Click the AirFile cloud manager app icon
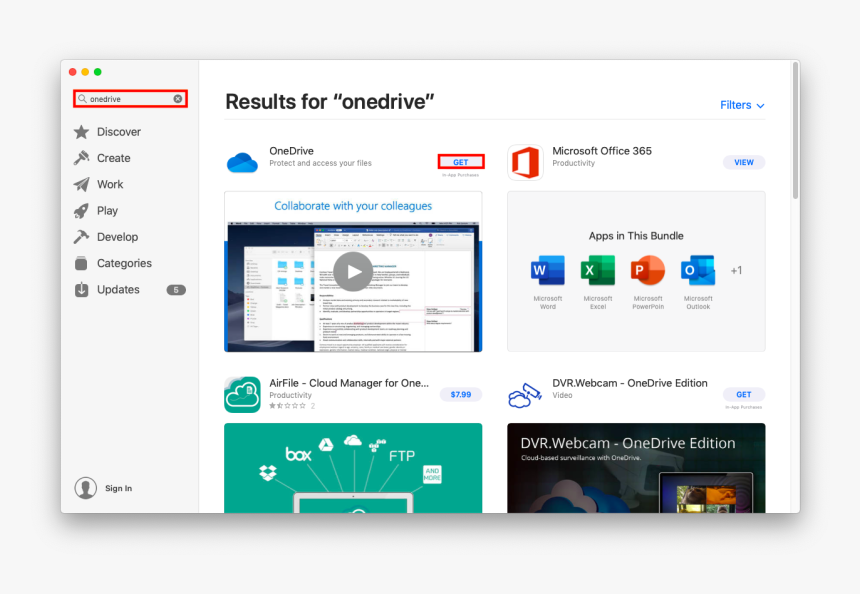860x594 pixels. pos(242,394)
